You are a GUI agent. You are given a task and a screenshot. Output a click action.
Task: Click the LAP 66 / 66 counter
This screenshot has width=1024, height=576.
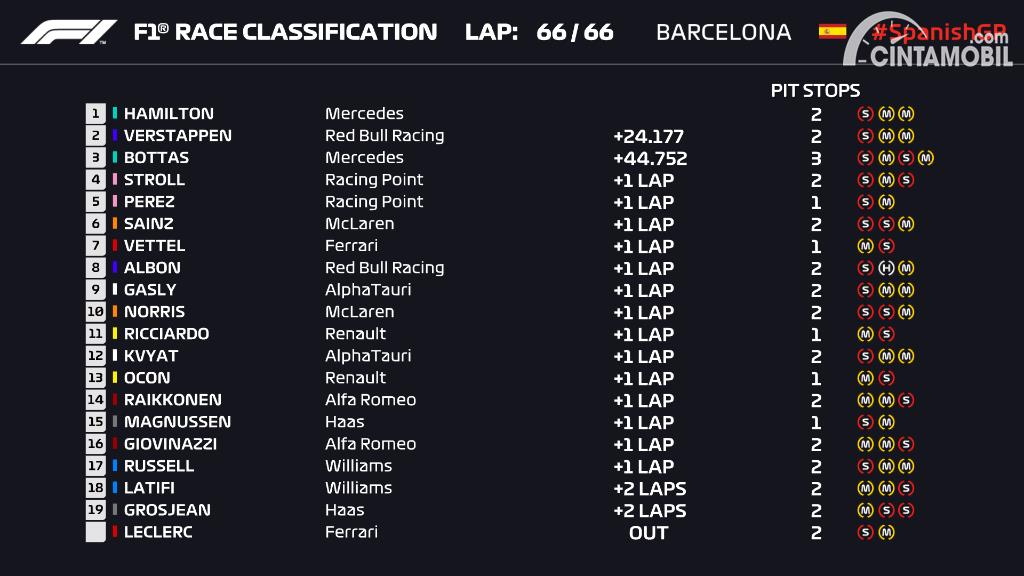539,32
